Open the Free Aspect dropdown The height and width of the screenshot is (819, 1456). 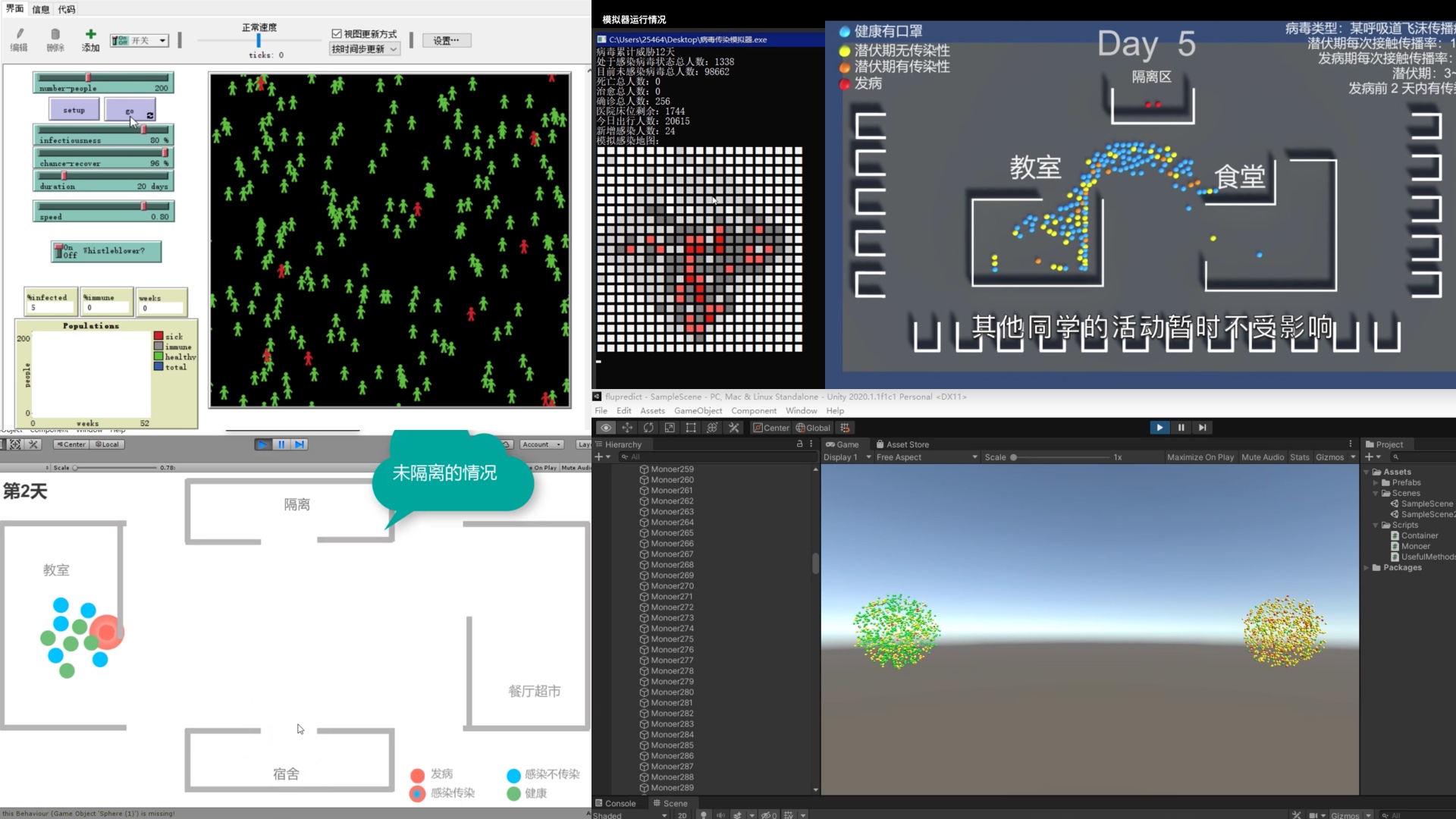[926, 457]
